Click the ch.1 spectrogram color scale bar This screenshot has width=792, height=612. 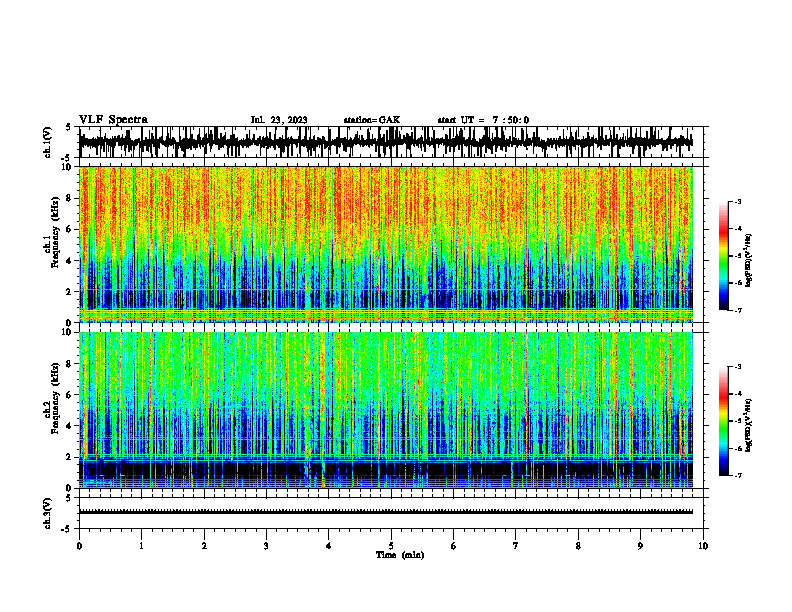coord(723,256)
